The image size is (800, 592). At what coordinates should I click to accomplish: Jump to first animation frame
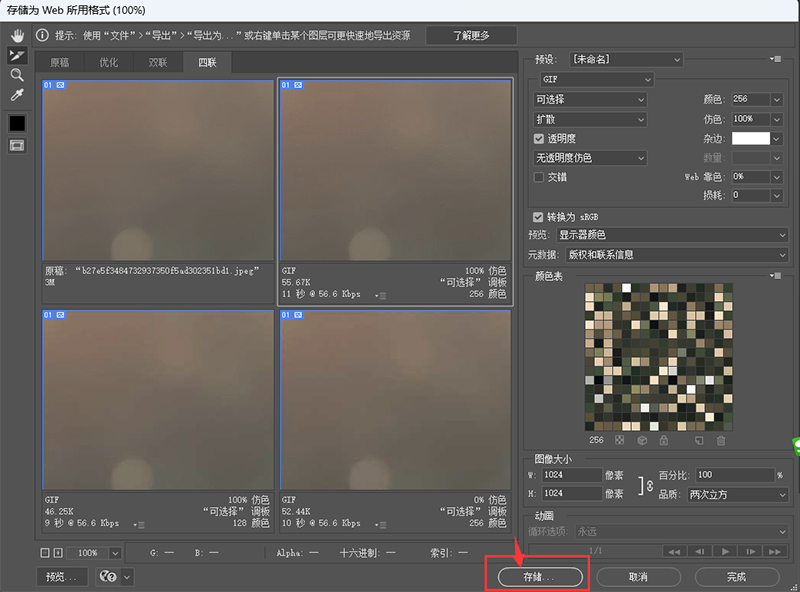click(x=674, y=551)
